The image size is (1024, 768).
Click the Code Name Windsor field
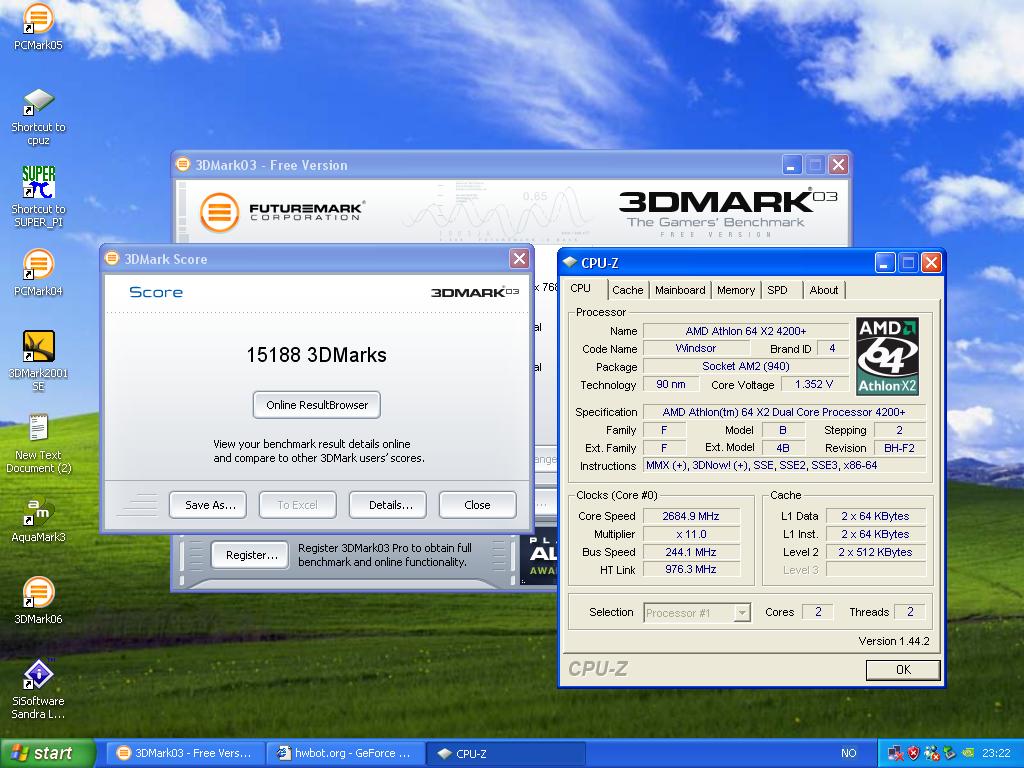tap(696, 349)
